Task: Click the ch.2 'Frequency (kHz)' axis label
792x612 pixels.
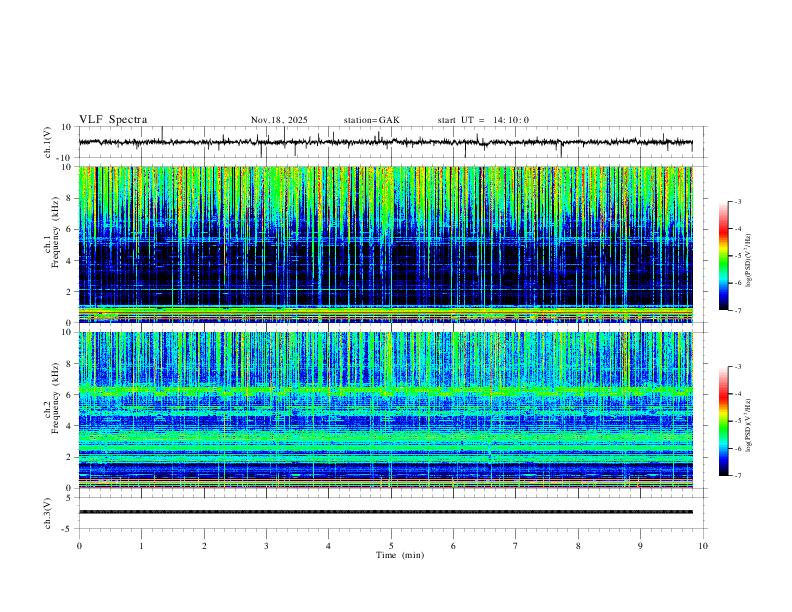Action: pyautogui.click(x=55, y=398)
